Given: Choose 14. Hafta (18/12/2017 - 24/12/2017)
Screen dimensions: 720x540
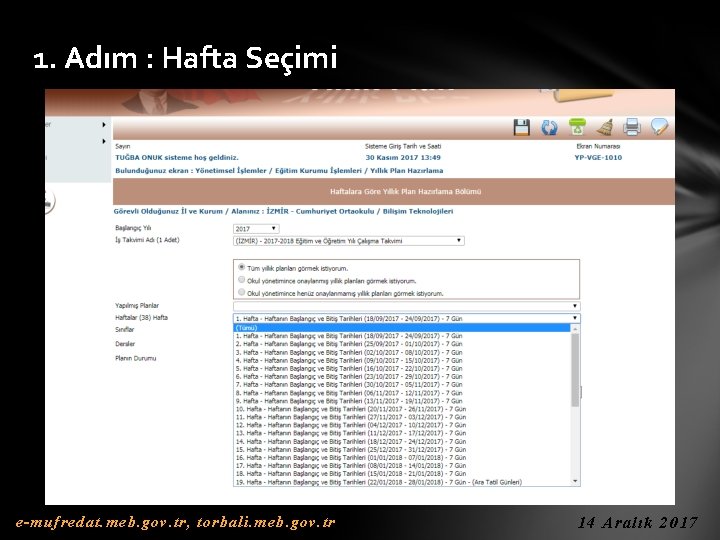Looking at the screenshot, I should 402,442.
